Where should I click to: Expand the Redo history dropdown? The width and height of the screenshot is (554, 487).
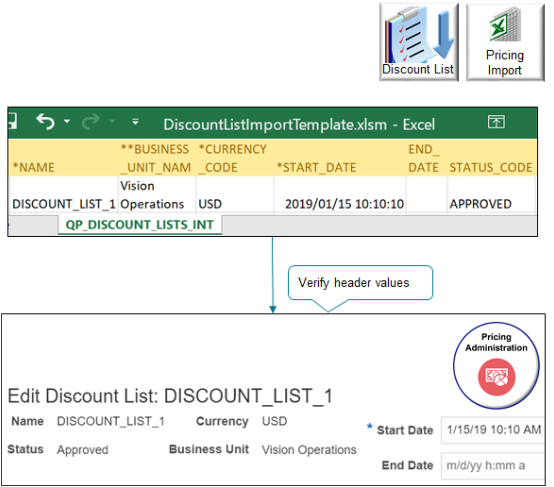[112, 122]
